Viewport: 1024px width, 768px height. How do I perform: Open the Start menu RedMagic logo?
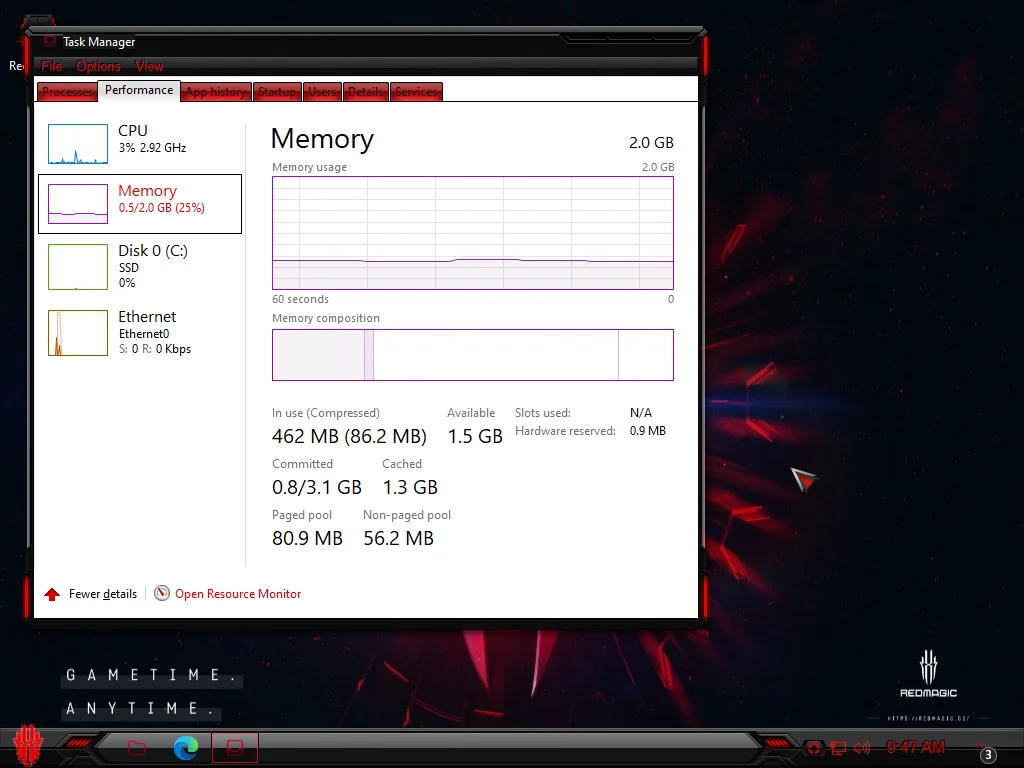[28, 746]
